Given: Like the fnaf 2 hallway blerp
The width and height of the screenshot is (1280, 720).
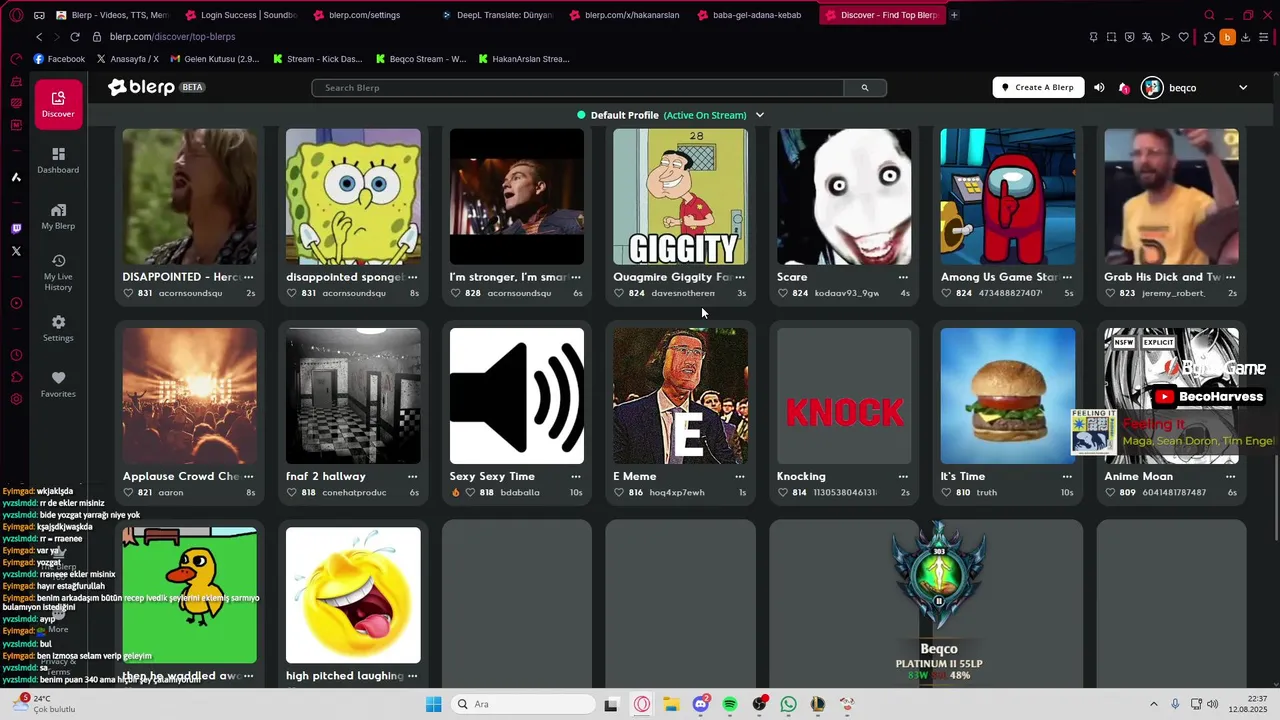Looking at the screenshot, I should click(293, 492).
